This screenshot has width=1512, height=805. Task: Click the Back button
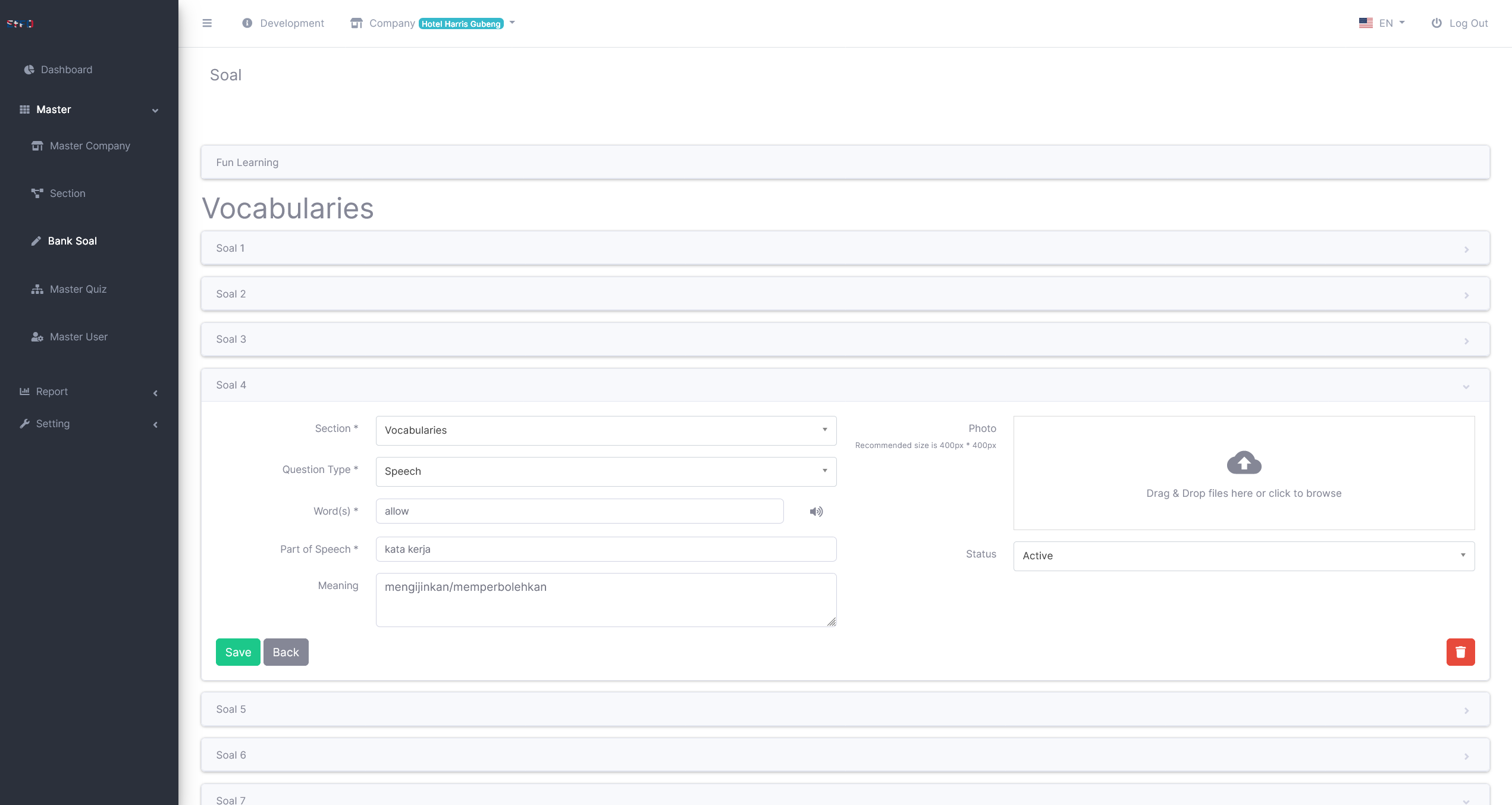[286, 652]
